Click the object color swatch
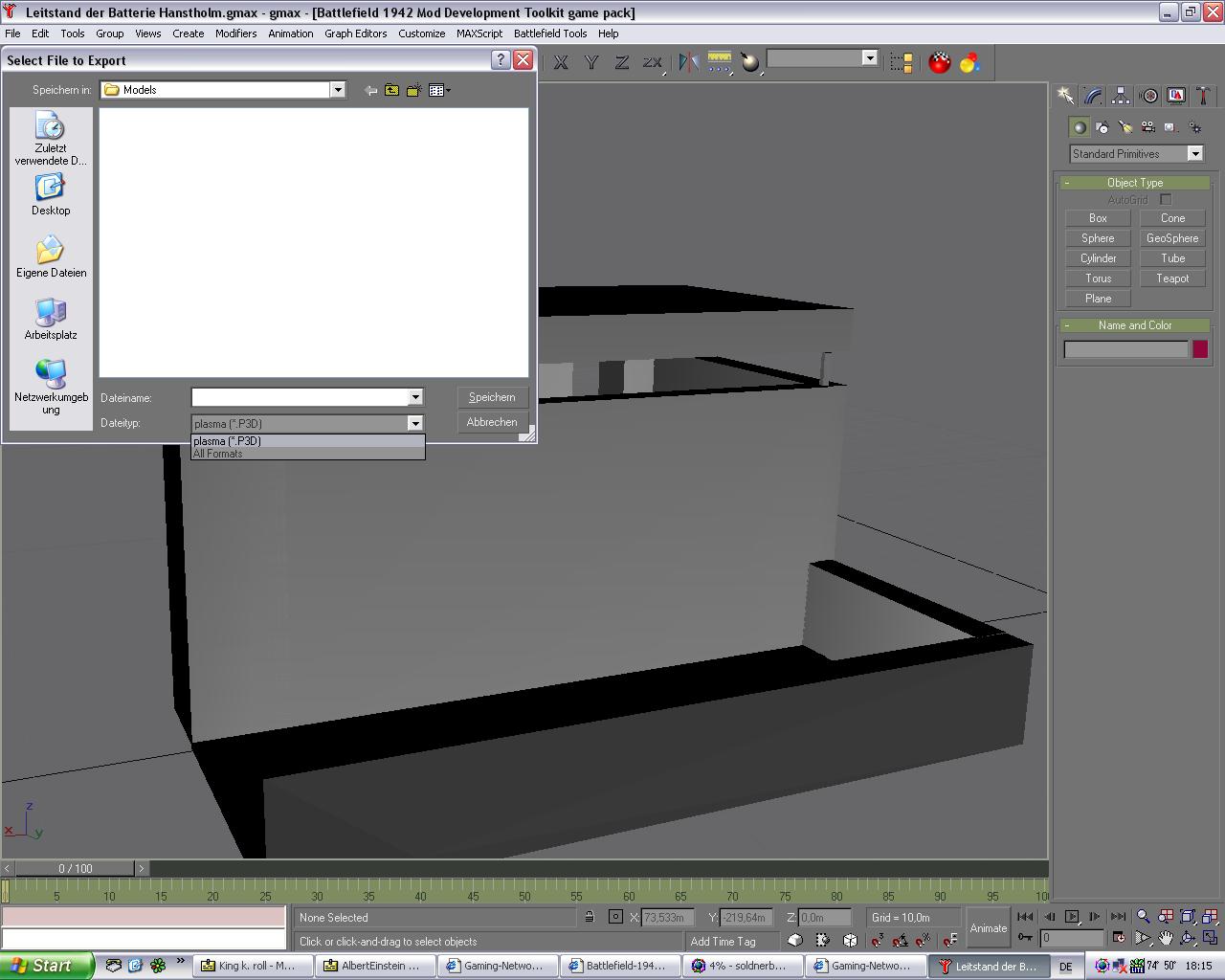This screenshot has height=980, width=1225. coord(1199,349)
